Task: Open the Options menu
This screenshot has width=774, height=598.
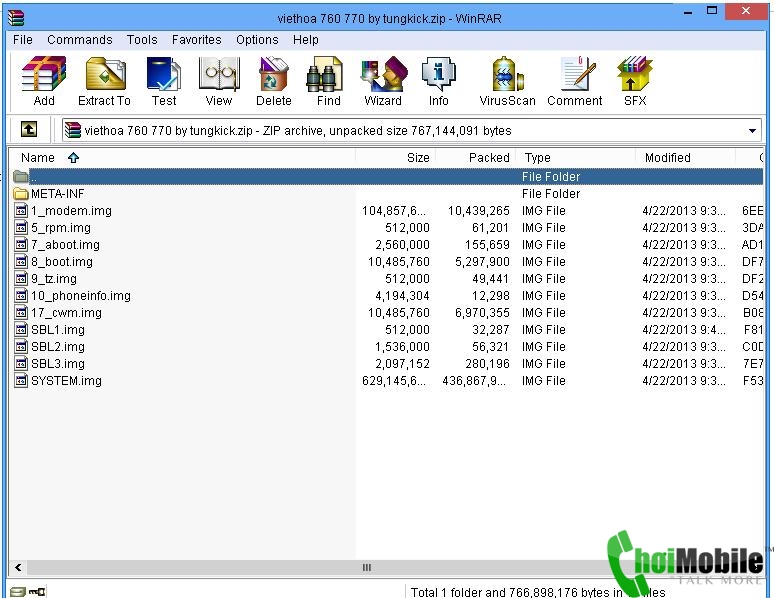Action: [257, 40]
